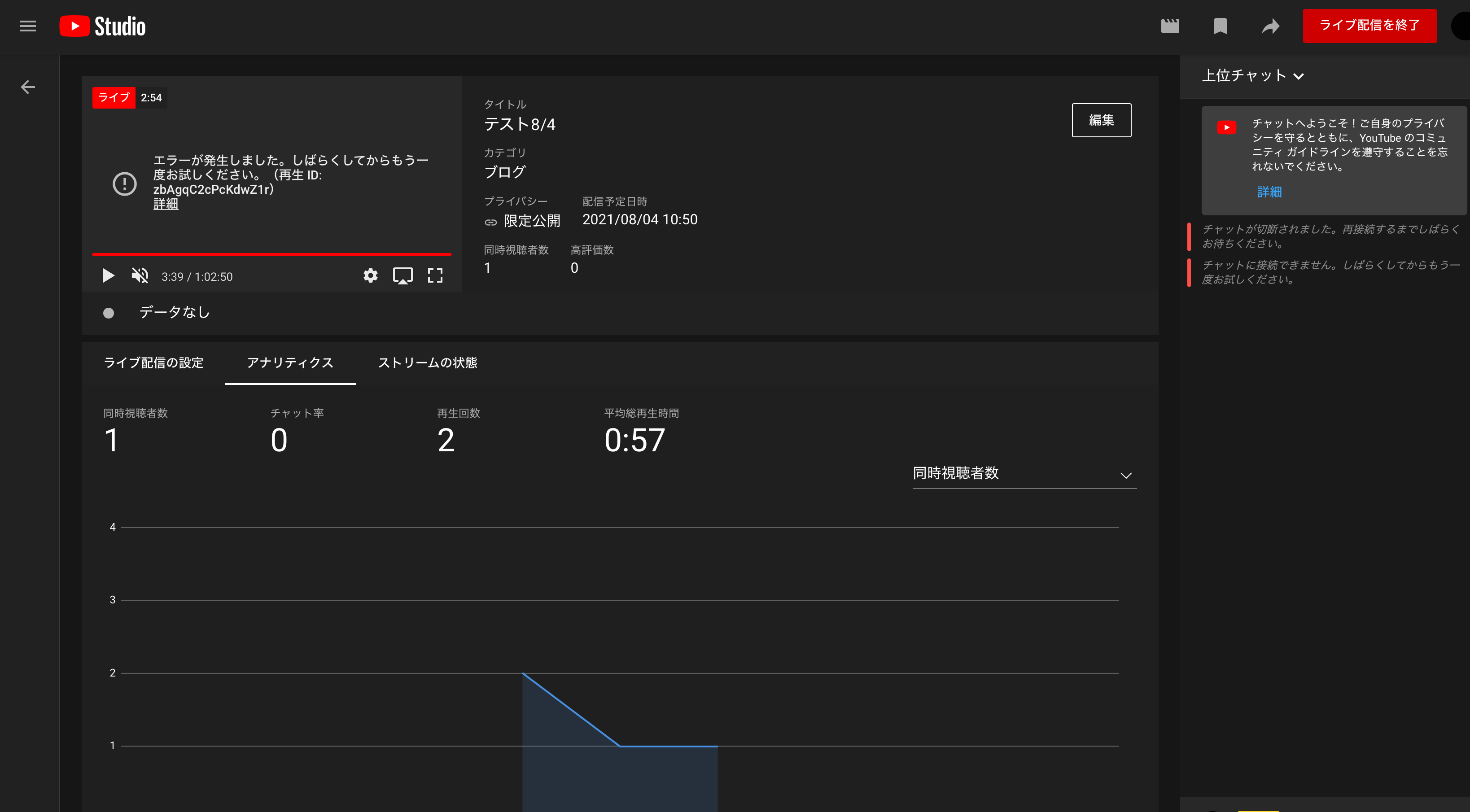The height and width of the screenshot is (812, 1470).
Task: Click the 編集 edit button
Action: pyautogui.click(x=1101, y=120)
